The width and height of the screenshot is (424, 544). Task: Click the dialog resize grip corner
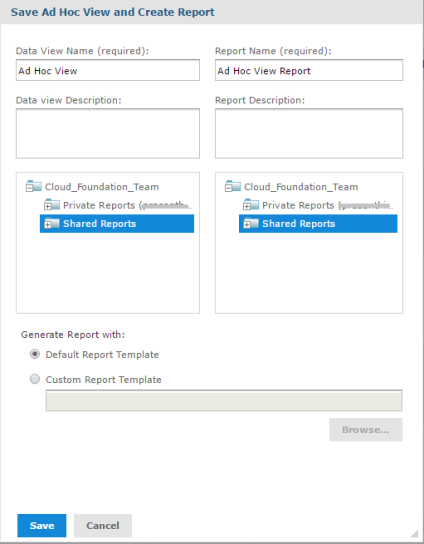pyautogui.click(x=415, y=534)
